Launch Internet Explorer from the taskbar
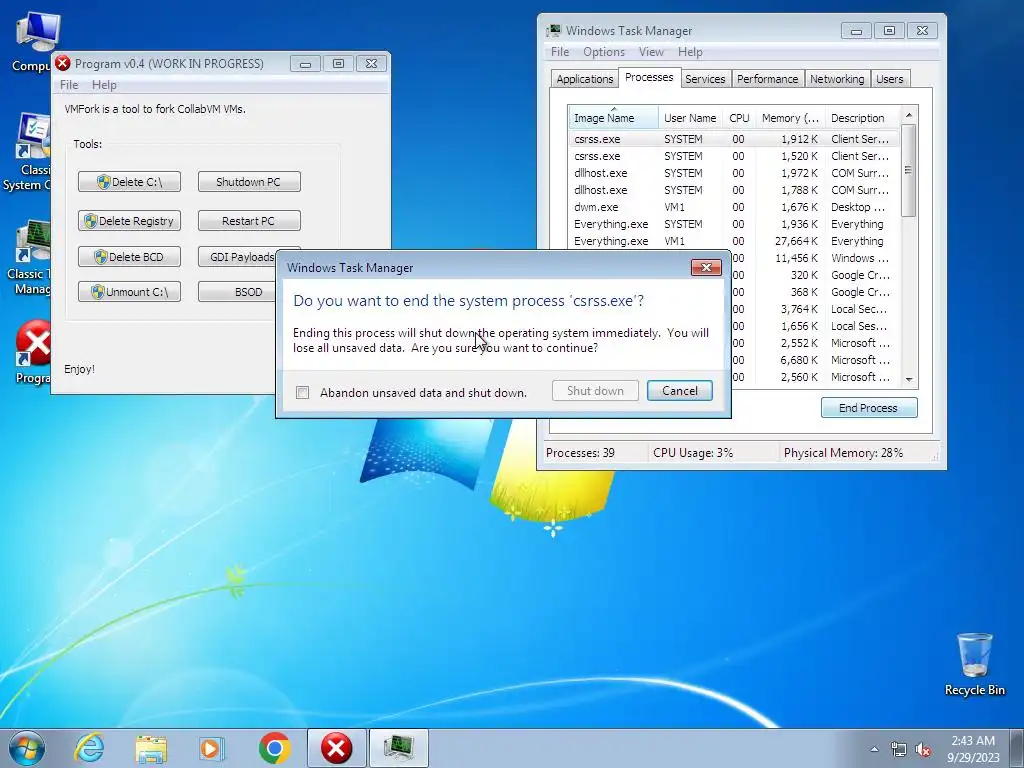The width and height of the screenshot is (1024, 768). click(x=89, y=748)
